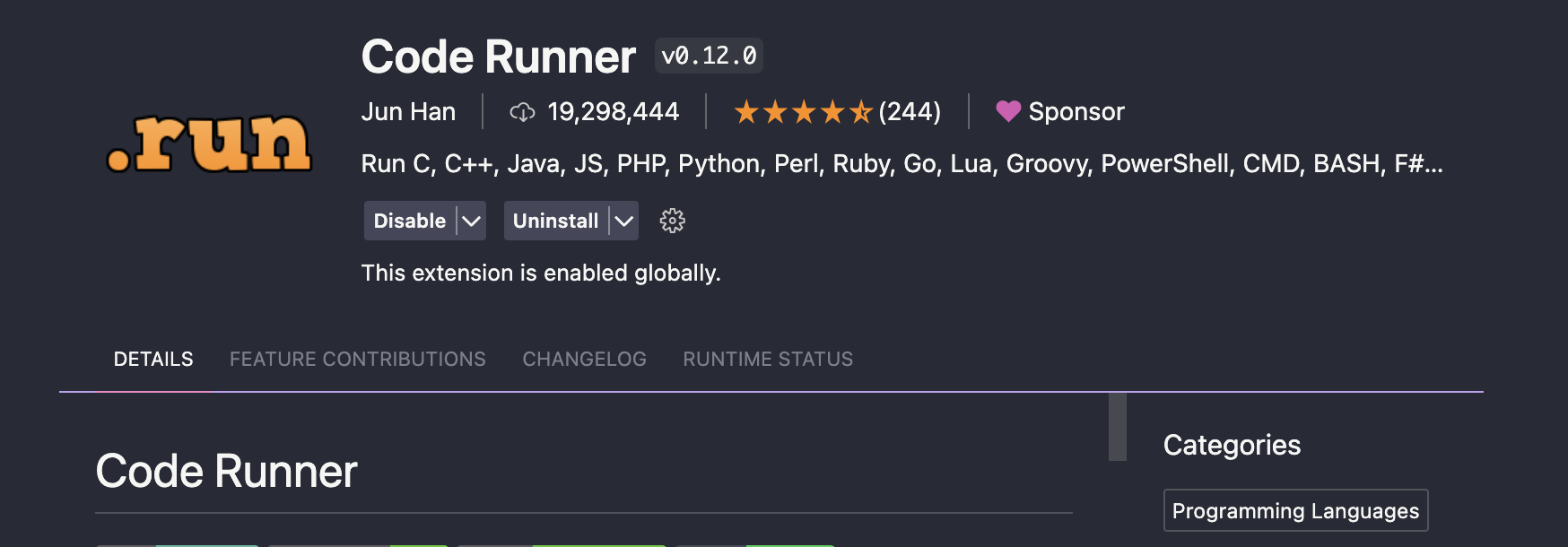The image size is (1568, 547).
Task: Disable the Code Runner extension
Action: click(x=409, y=221)
